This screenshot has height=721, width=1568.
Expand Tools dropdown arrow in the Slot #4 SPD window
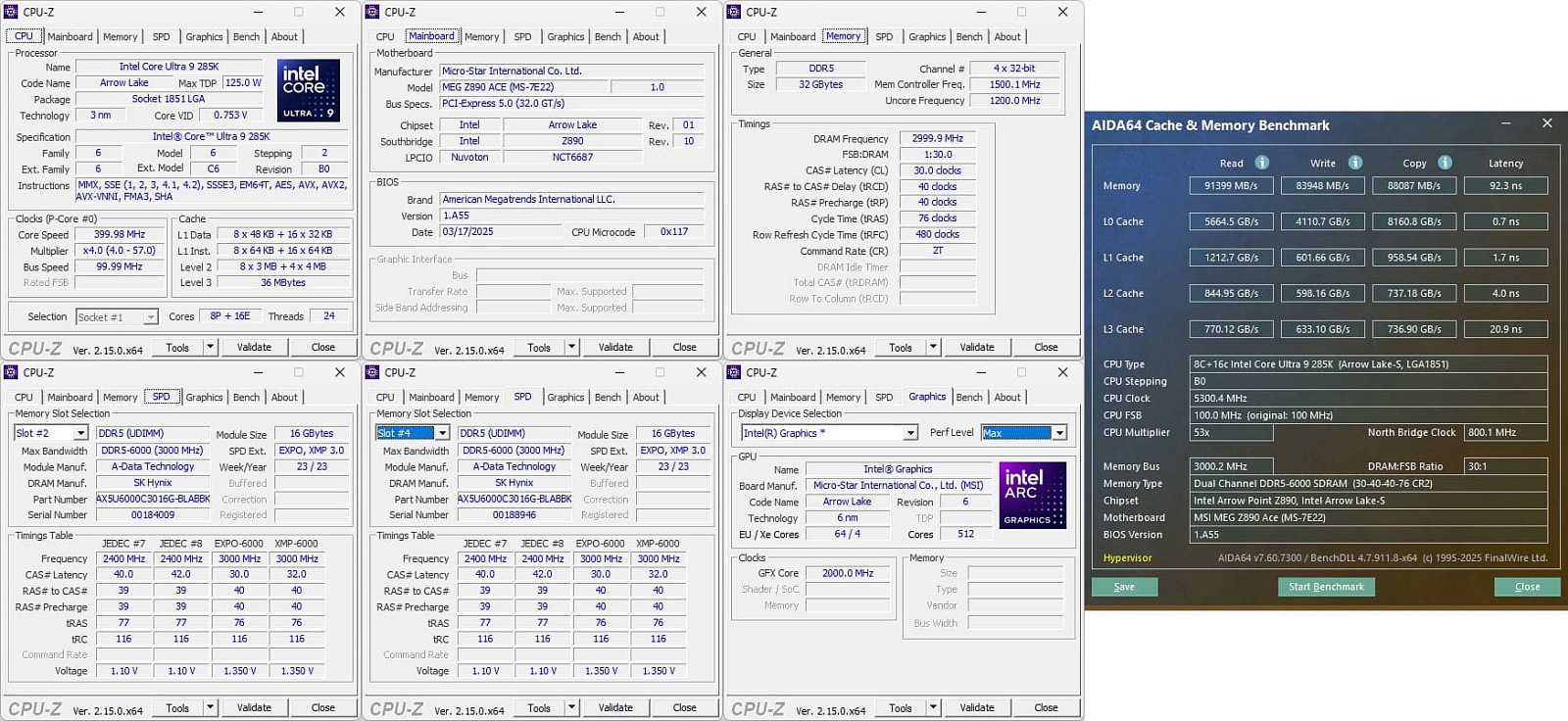coord(571,707)
